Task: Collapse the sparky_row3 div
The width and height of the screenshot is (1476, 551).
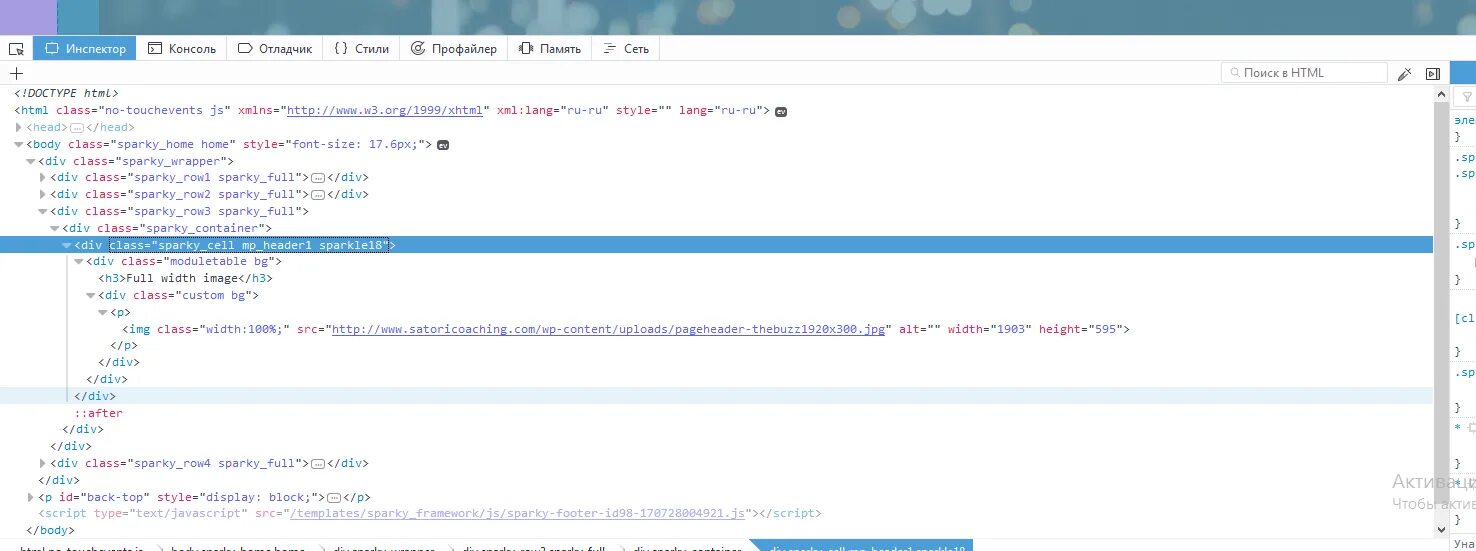Action: pyautogui.click(x=43, y=212)
